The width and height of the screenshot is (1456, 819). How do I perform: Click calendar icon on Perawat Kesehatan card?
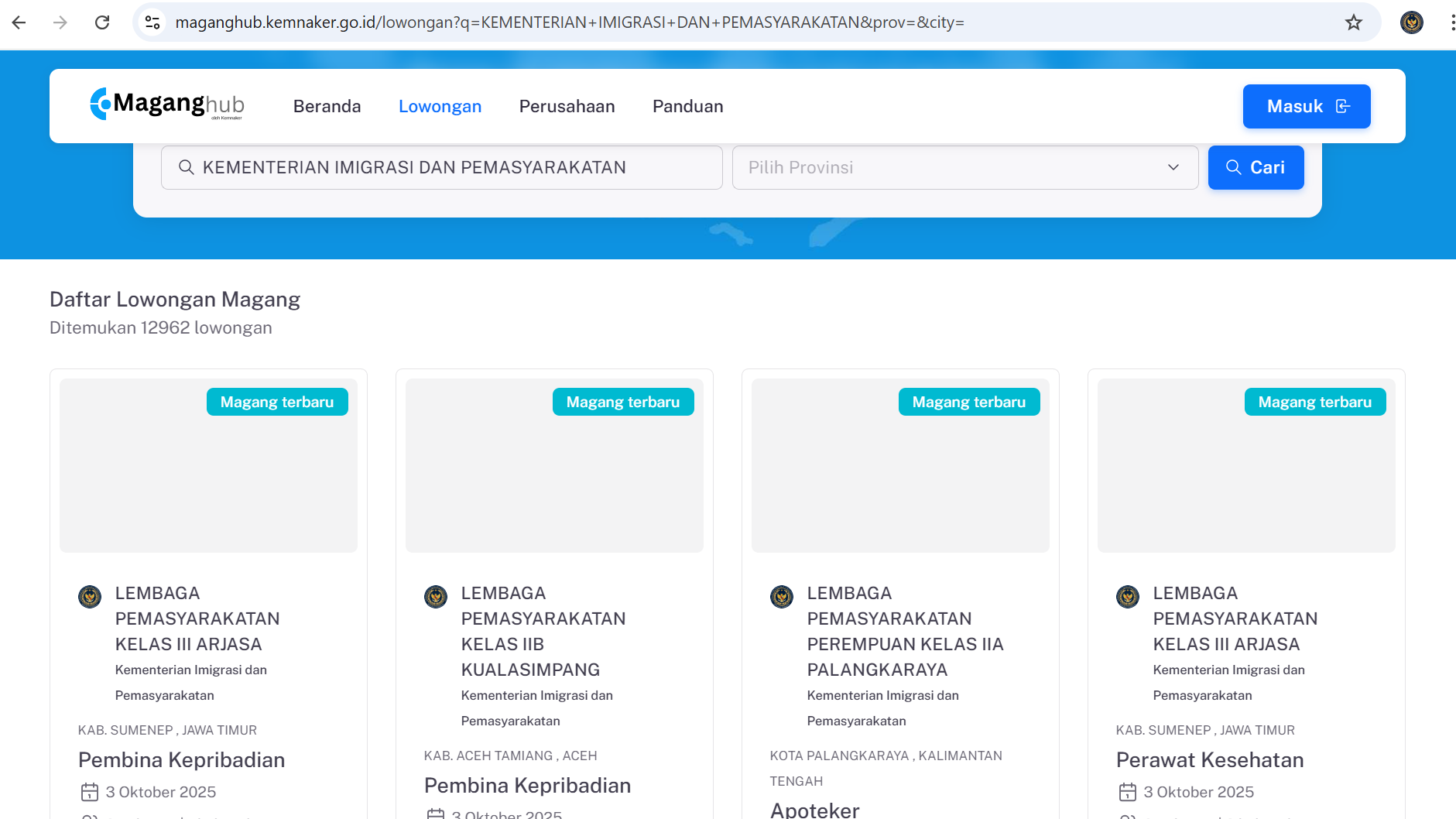click(x=1127, y=792)
